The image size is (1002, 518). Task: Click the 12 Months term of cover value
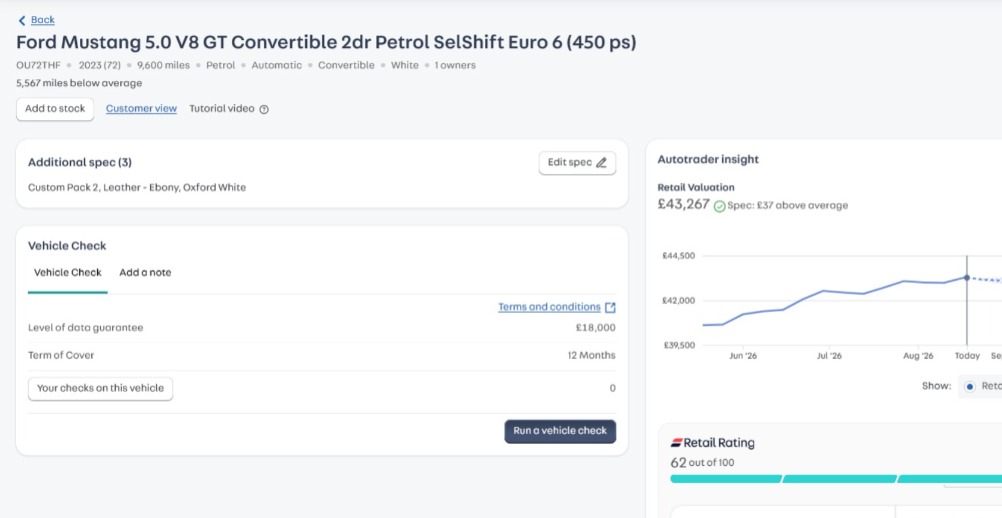592,355
